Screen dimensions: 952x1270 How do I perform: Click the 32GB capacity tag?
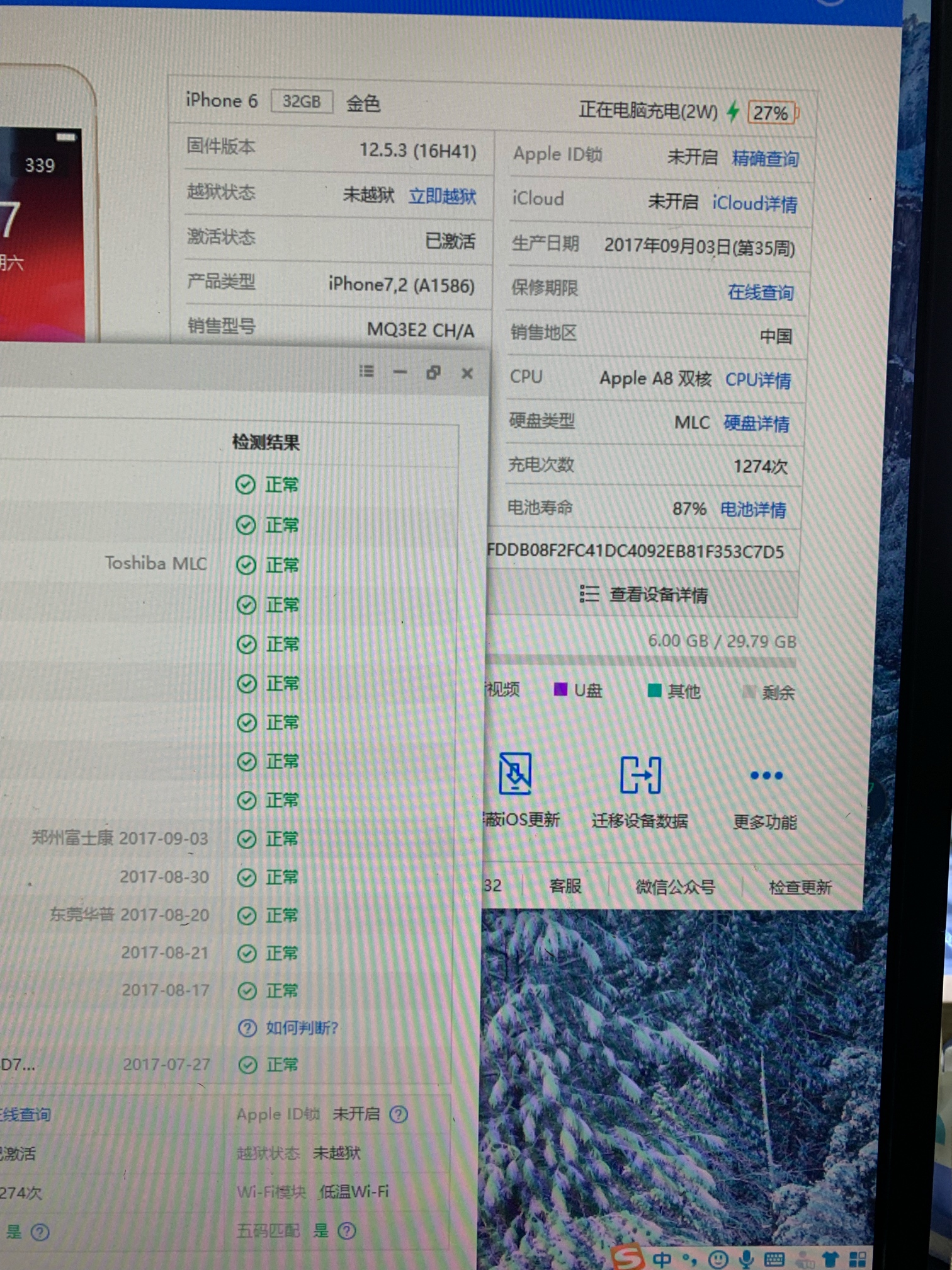coord(302,101)
